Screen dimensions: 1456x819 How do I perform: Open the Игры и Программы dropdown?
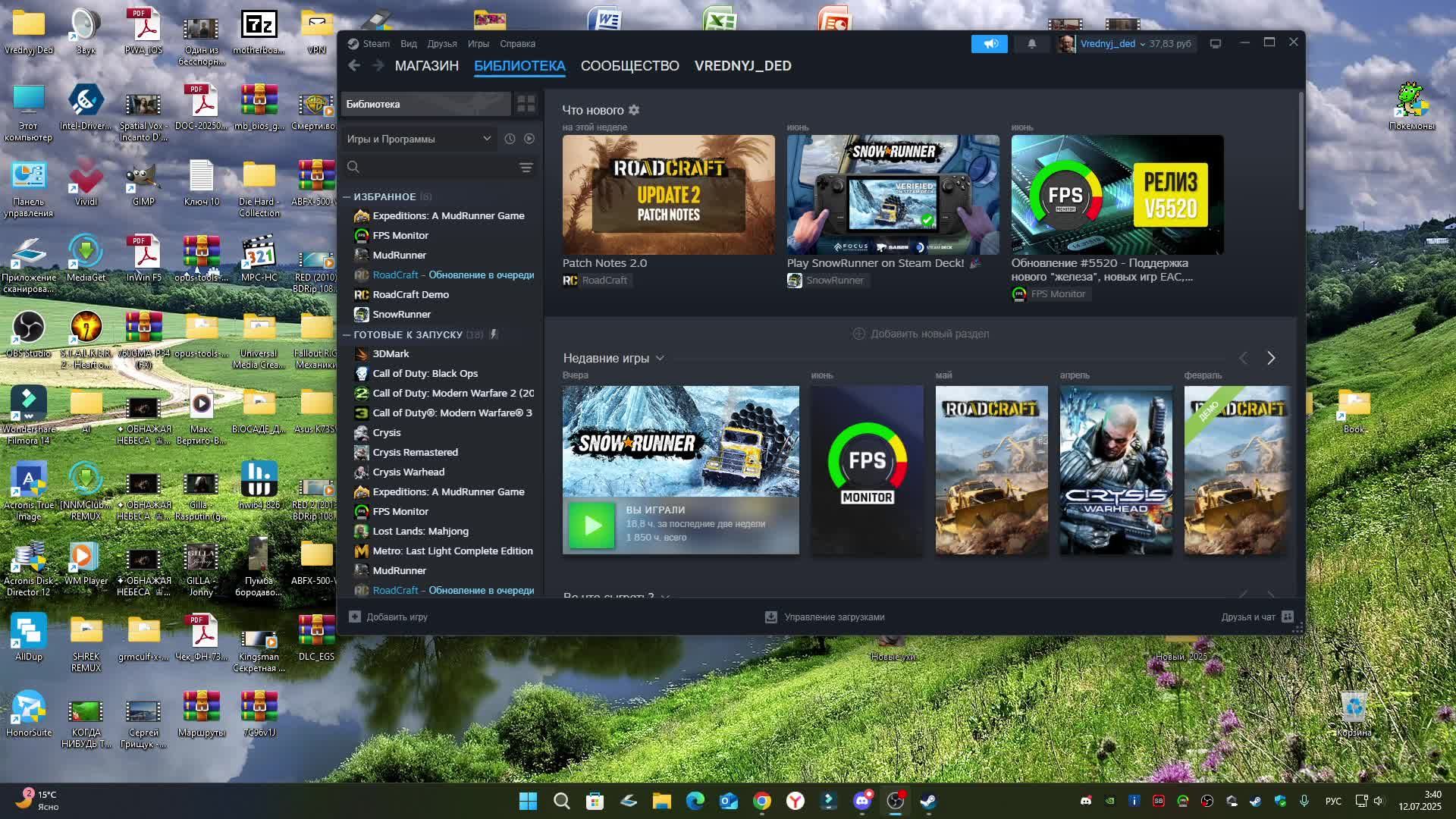419,139
